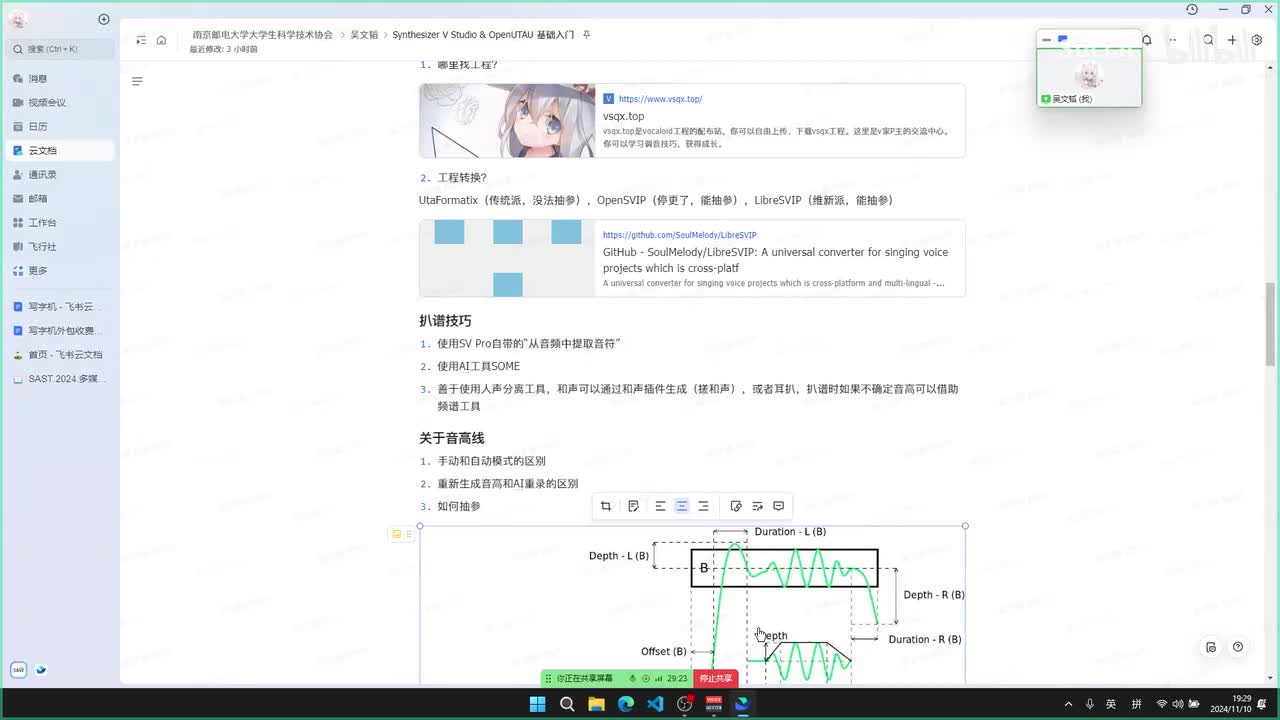This screenshot has width=1280, height=720.
Task: Click the SAST icon at sidebar bottom
Action: coord(18,670)
